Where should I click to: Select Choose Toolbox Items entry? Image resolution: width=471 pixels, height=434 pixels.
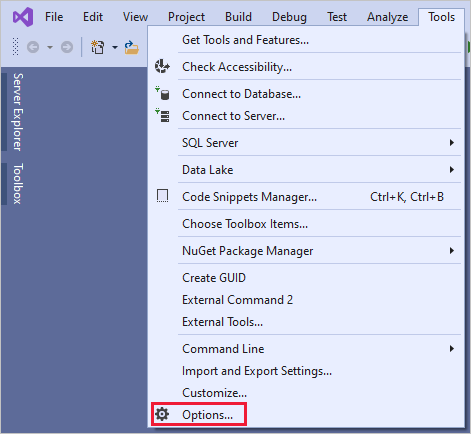pyautogui.click(x=306, y=224)
